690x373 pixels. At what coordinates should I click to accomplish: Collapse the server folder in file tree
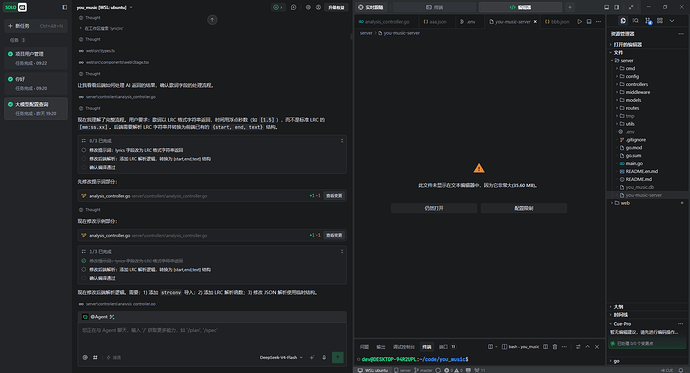612,61
